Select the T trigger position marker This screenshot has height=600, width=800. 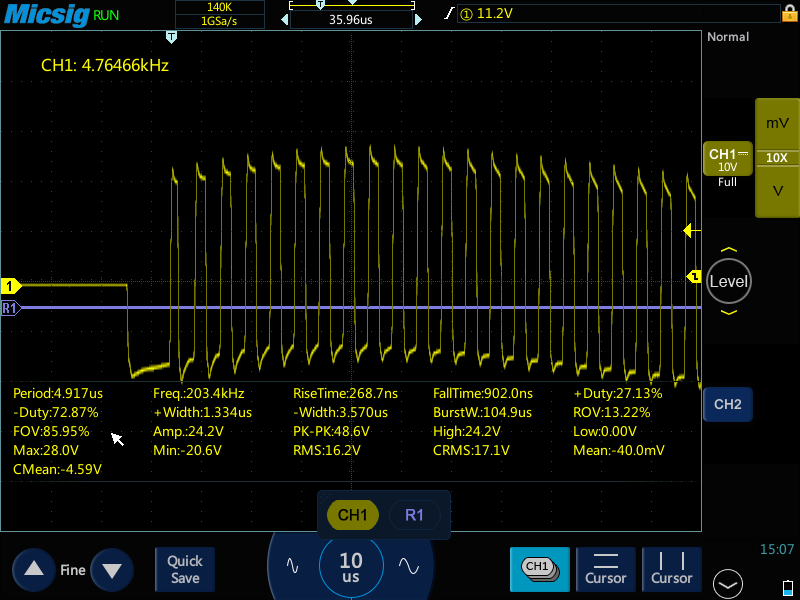click(171, 37)
